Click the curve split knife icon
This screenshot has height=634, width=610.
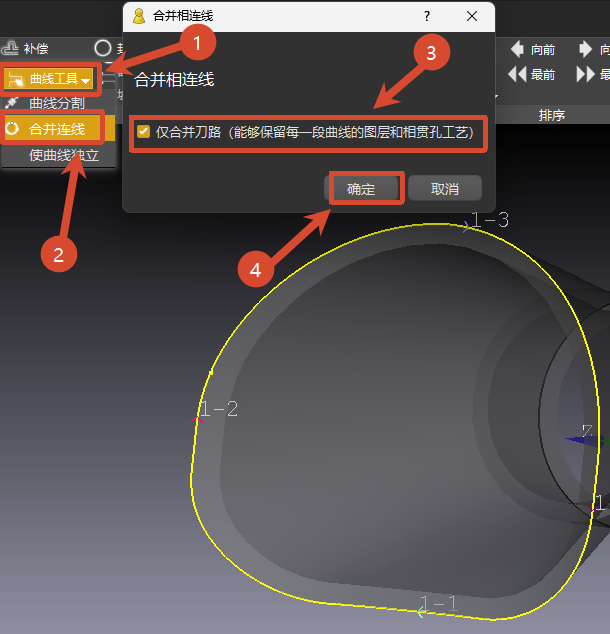[12, 102]
